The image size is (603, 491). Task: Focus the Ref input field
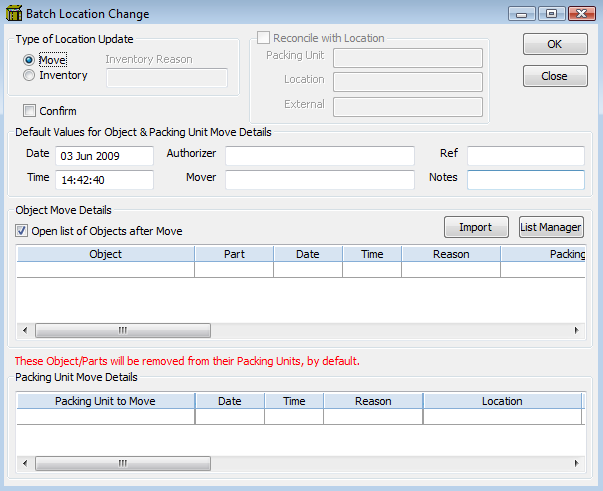coord(526,156)
